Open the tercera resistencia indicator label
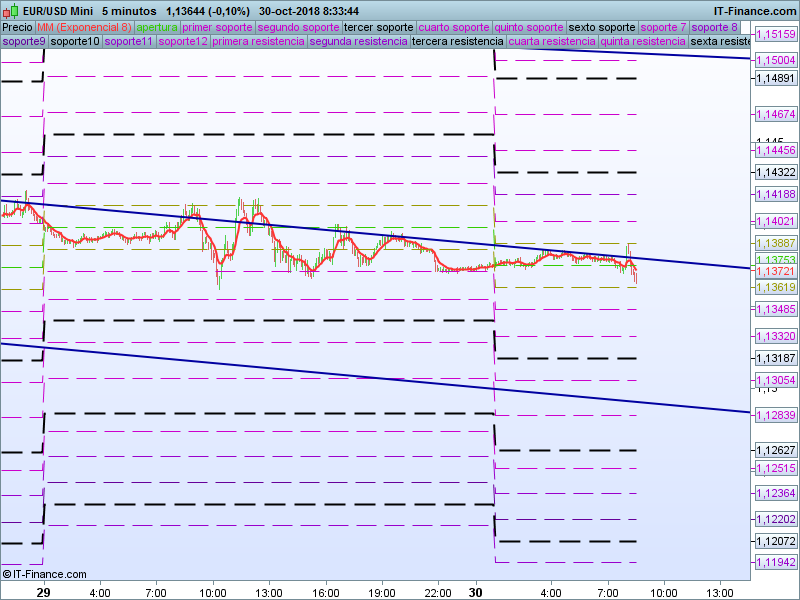Viewport: 800px width, 600px height. pos(457,42)
